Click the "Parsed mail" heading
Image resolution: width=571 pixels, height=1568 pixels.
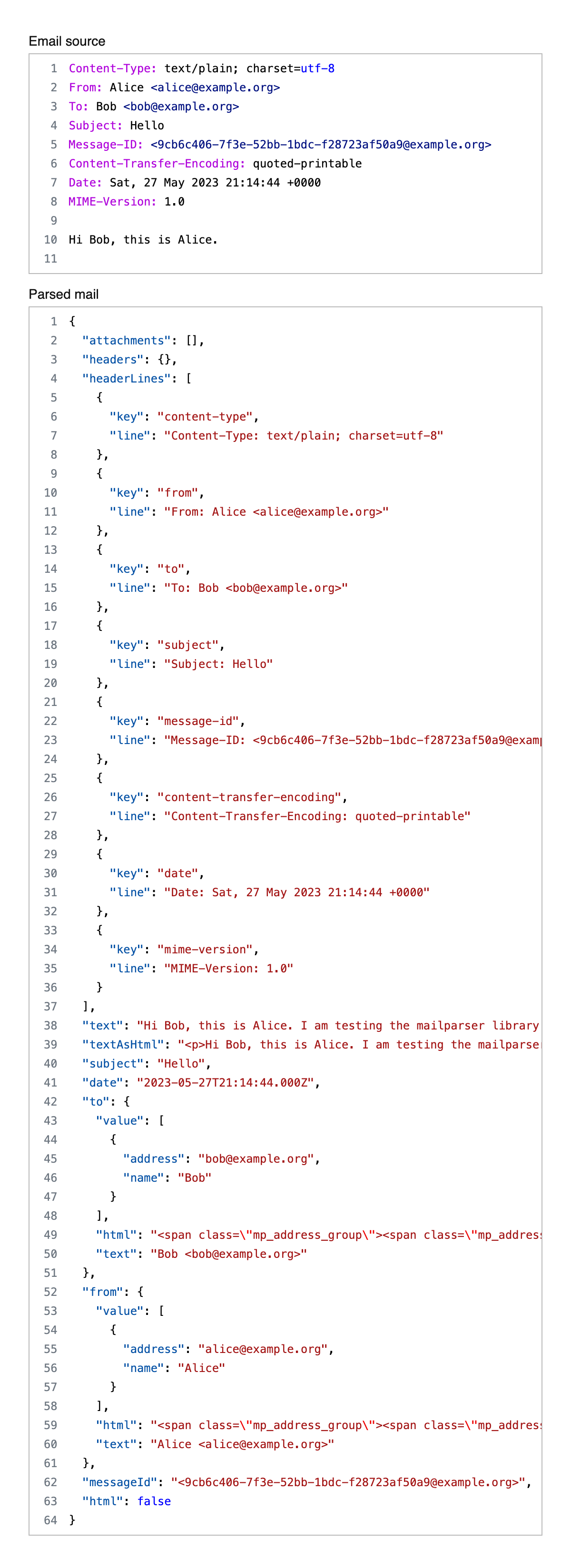click(x=63, y=294)
